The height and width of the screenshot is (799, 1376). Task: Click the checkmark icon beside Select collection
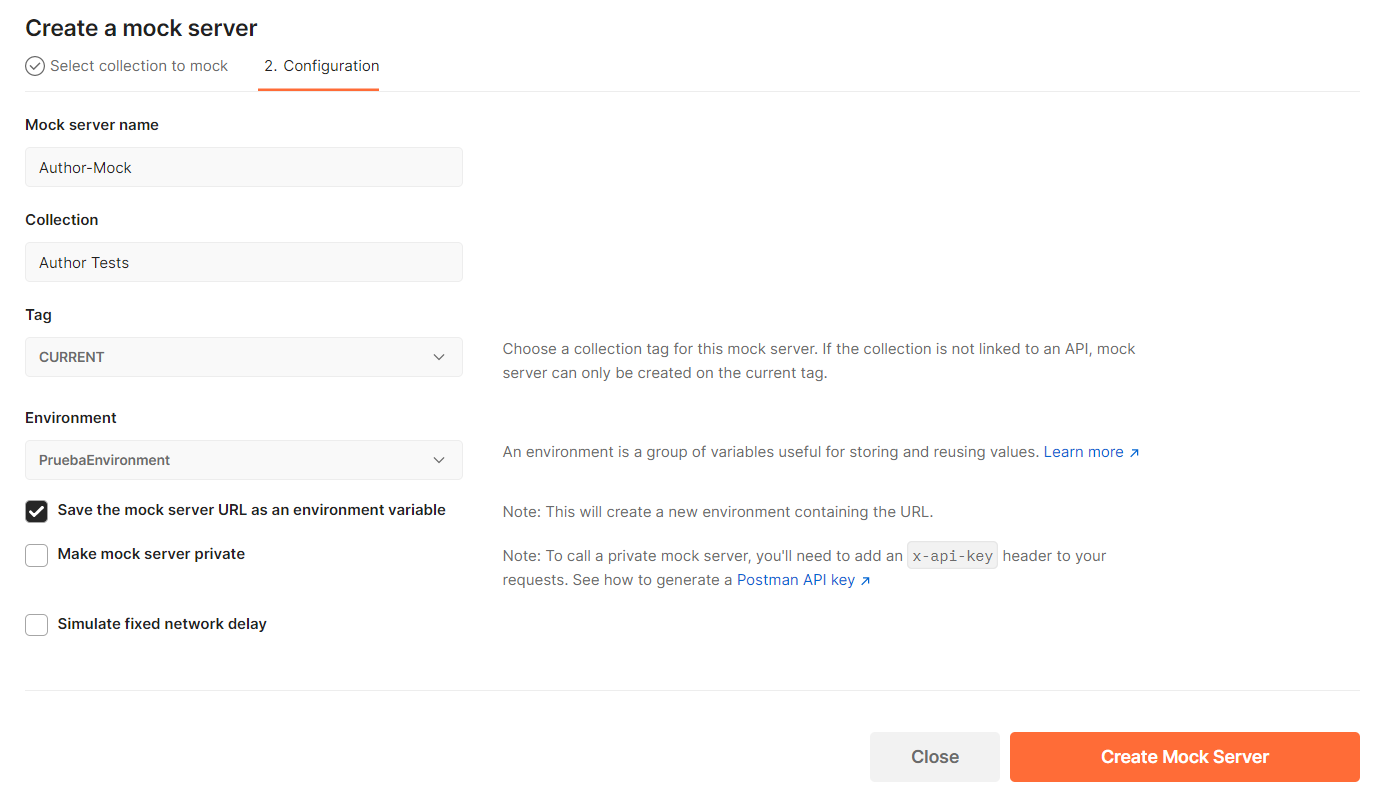[35, 66]
